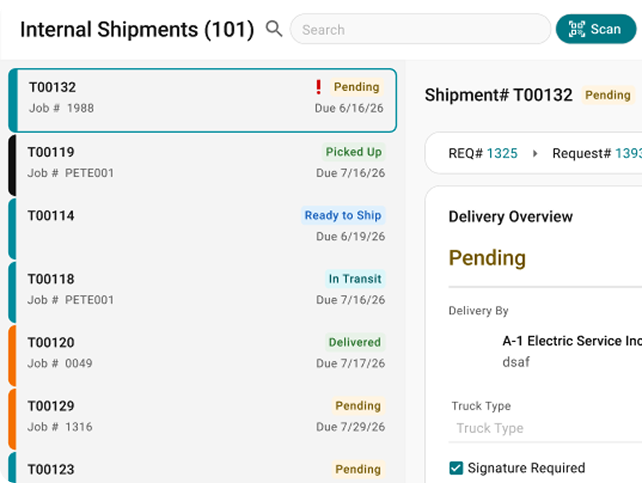Click the red exclamation alert icon on T00132
The height and width of the screenshot is (483, 642).
pos(318,87)
